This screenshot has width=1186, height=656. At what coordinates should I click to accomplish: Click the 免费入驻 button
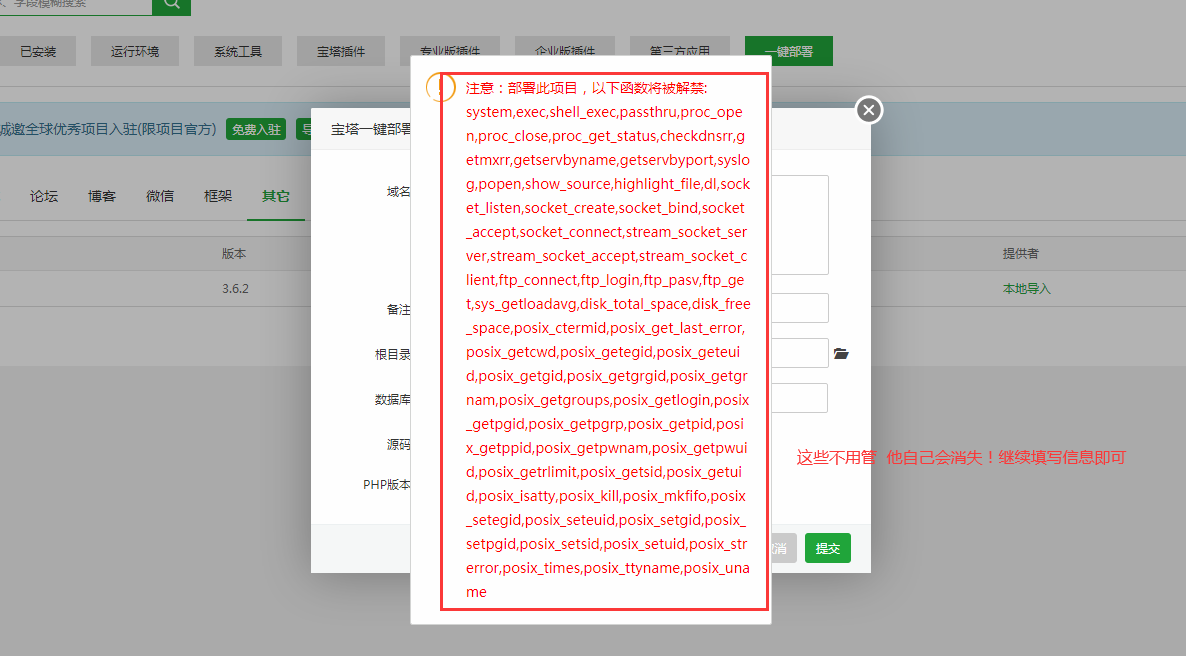255,129
